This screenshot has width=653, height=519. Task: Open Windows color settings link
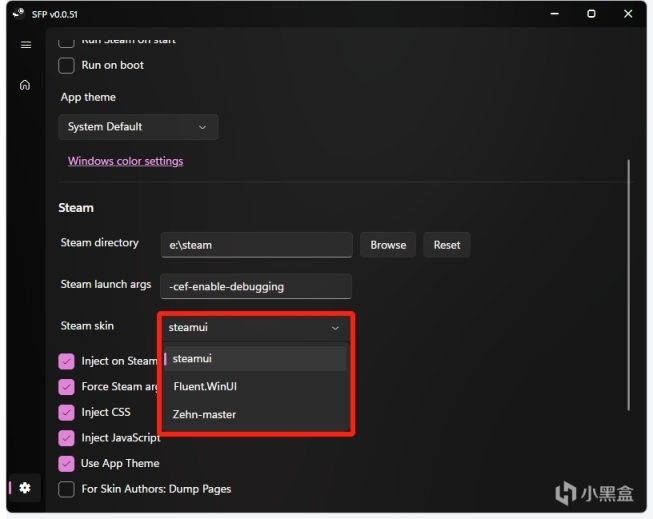click(x=125, y=161)
